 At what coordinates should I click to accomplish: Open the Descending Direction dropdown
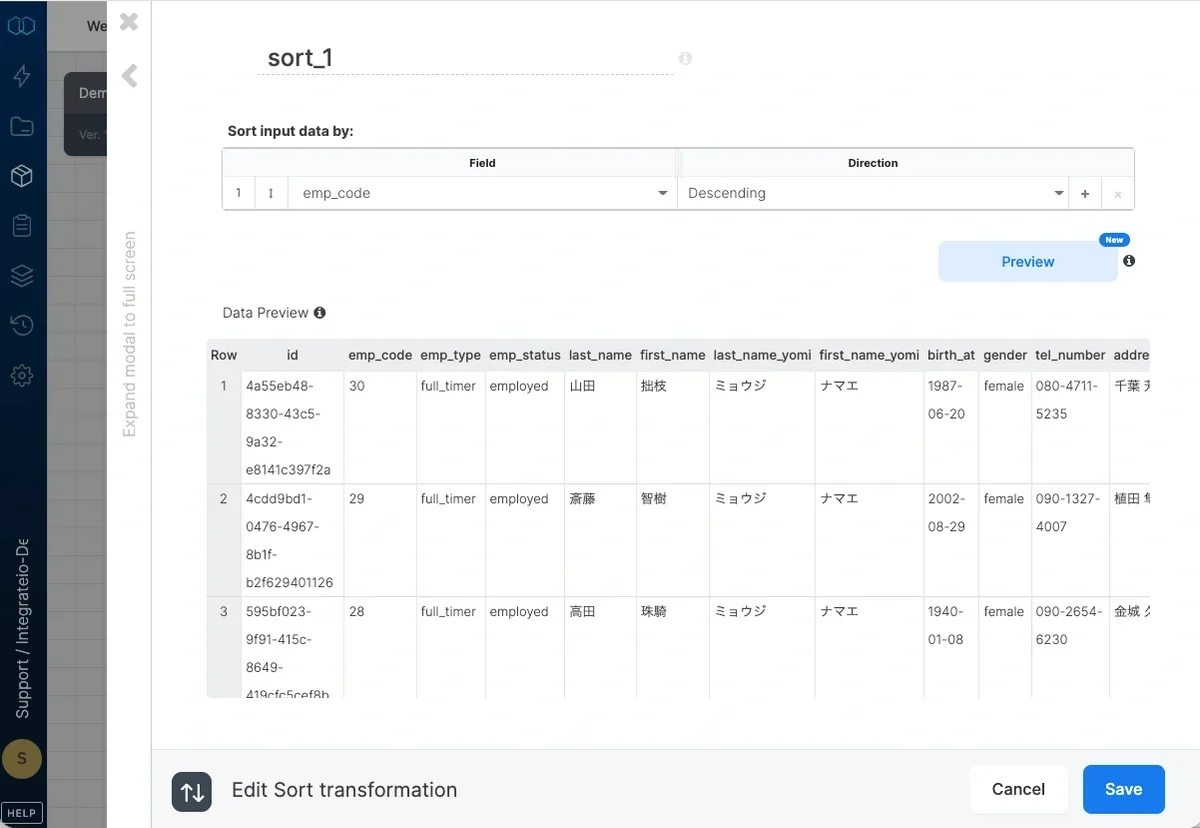[873, 193]
